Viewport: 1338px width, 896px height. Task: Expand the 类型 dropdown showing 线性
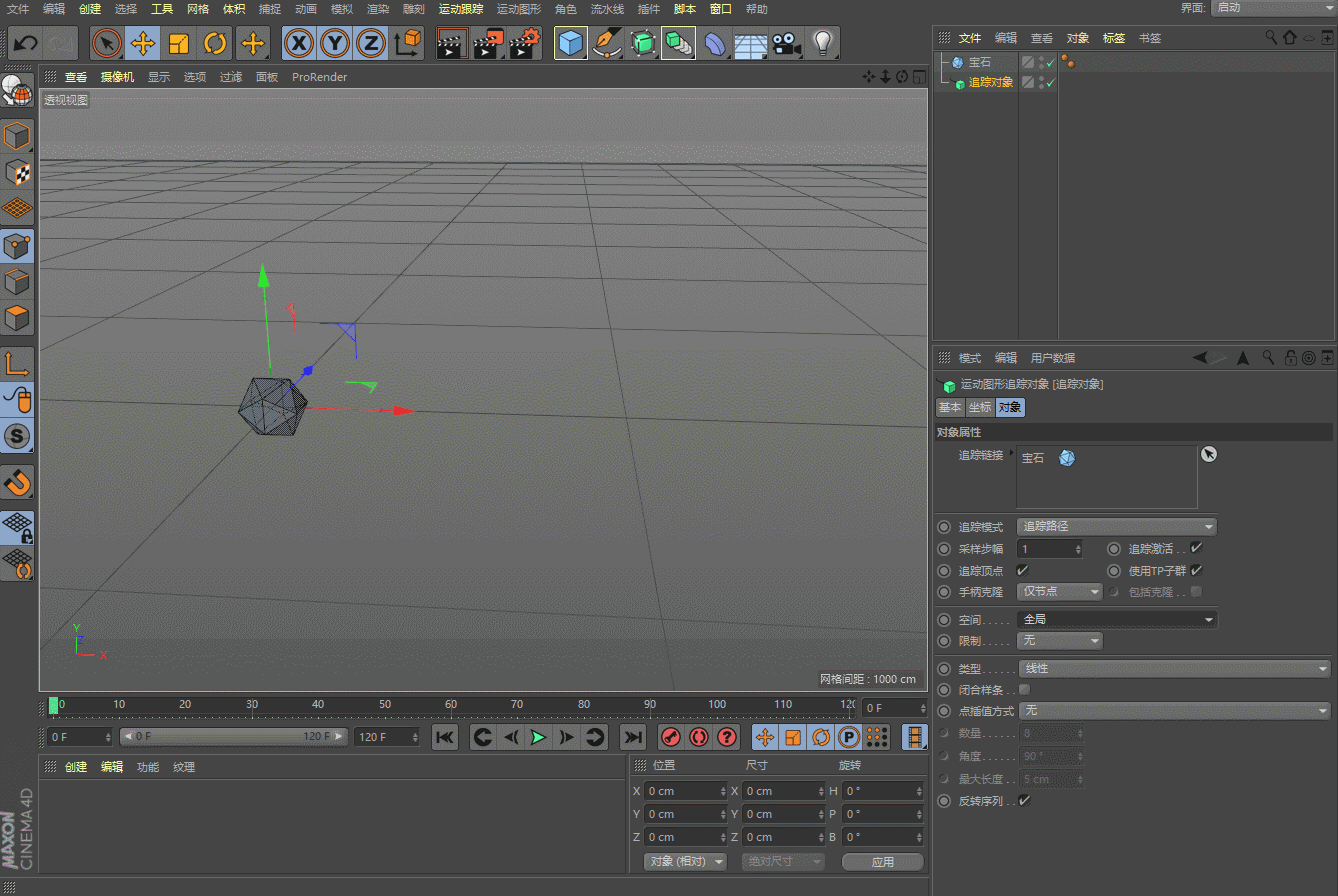1173,668
